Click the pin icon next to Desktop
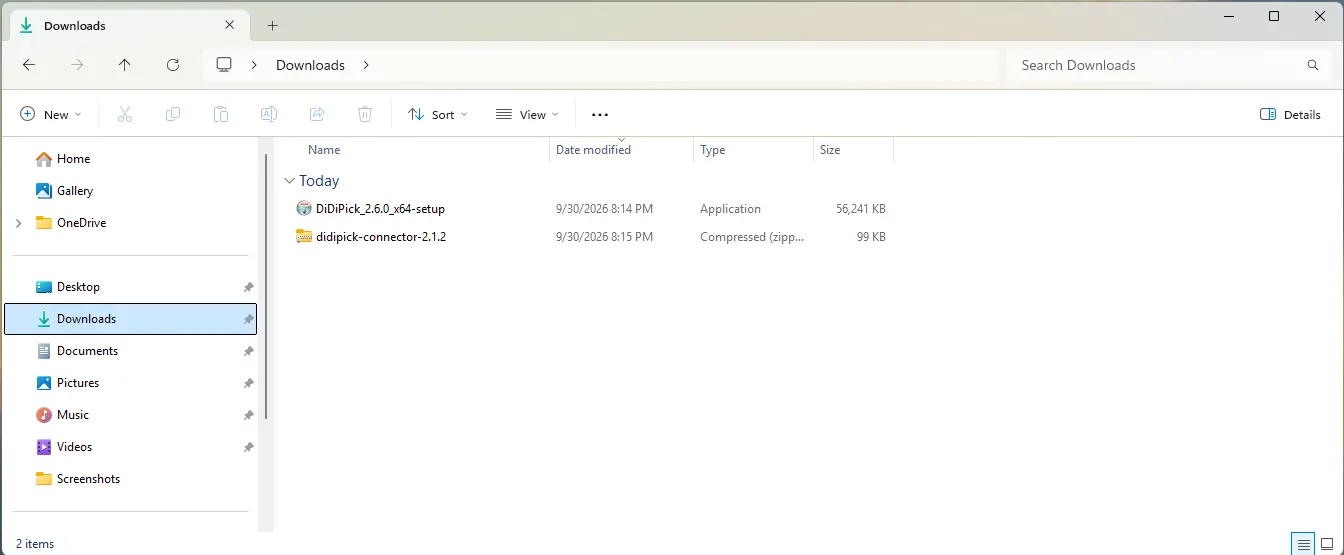1344x555 pixels. [248, 287]
